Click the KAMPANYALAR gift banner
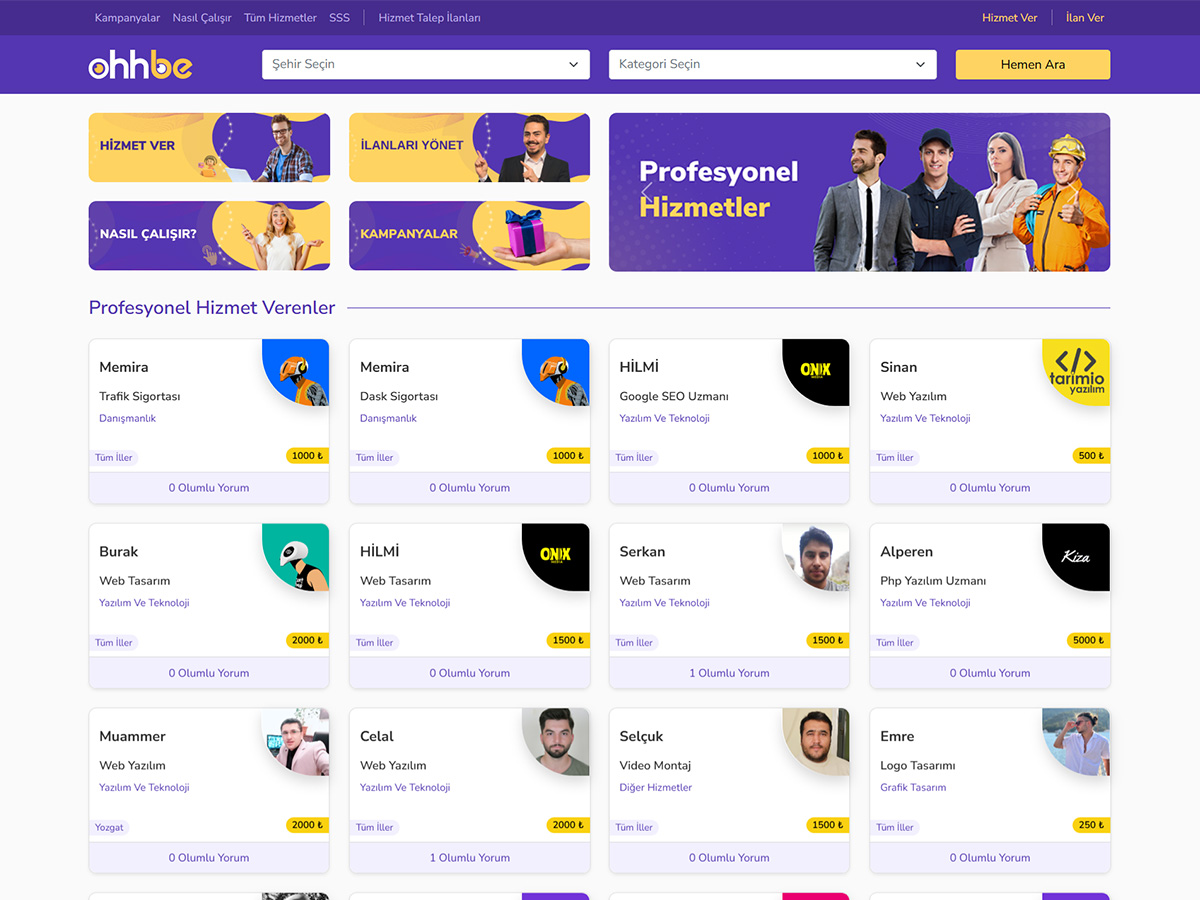 pos(469,236)
